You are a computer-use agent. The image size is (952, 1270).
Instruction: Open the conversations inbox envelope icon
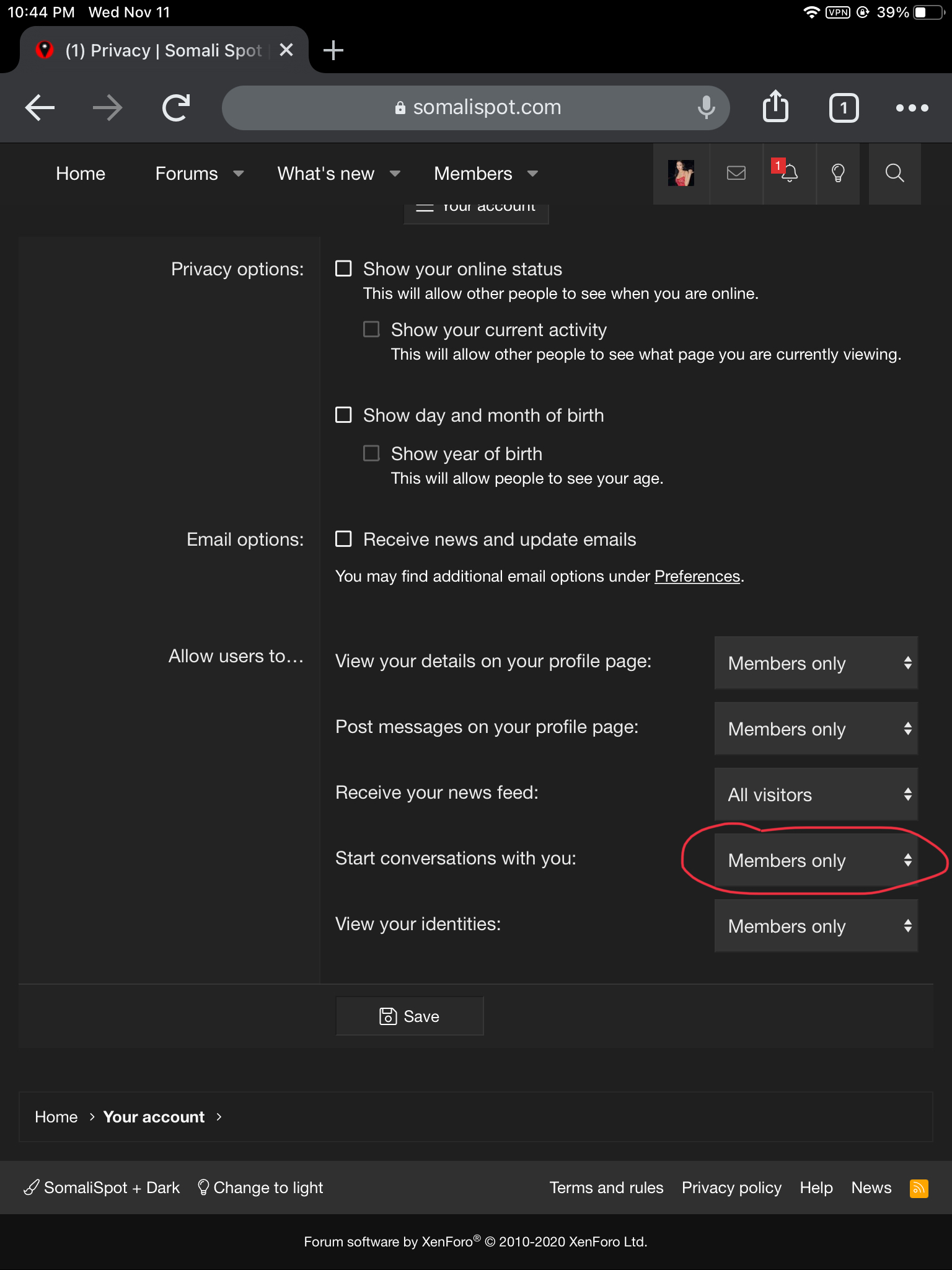(736, 173)
